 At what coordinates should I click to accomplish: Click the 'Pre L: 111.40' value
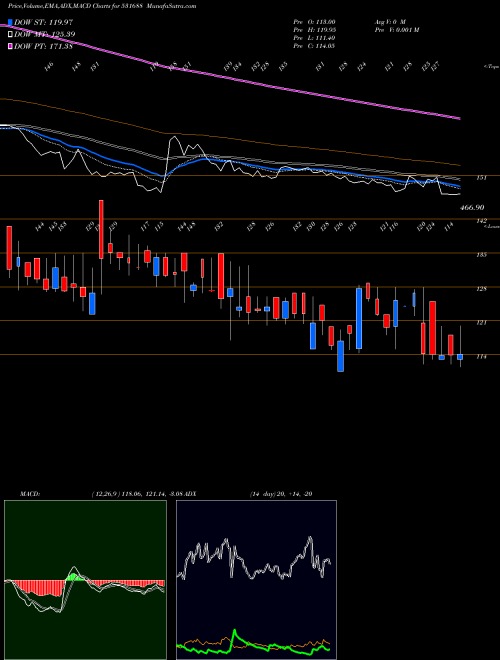314,38
